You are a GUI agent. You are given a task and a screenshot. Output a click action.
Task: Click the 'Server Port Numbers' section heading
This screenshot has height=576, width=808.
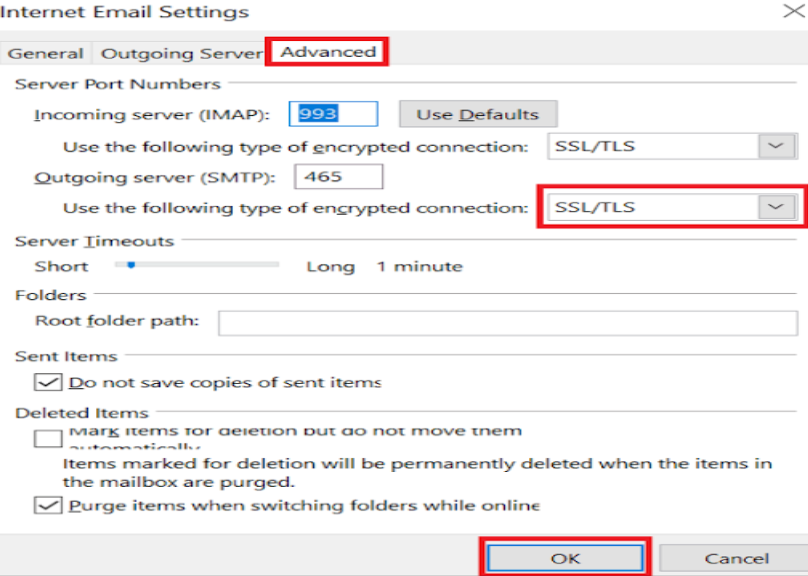coord(117,84)
